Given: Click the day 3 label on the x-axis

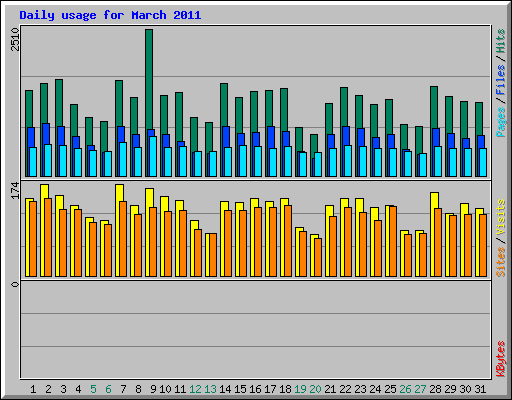Looking at the screenshot, I should point(63,389).
